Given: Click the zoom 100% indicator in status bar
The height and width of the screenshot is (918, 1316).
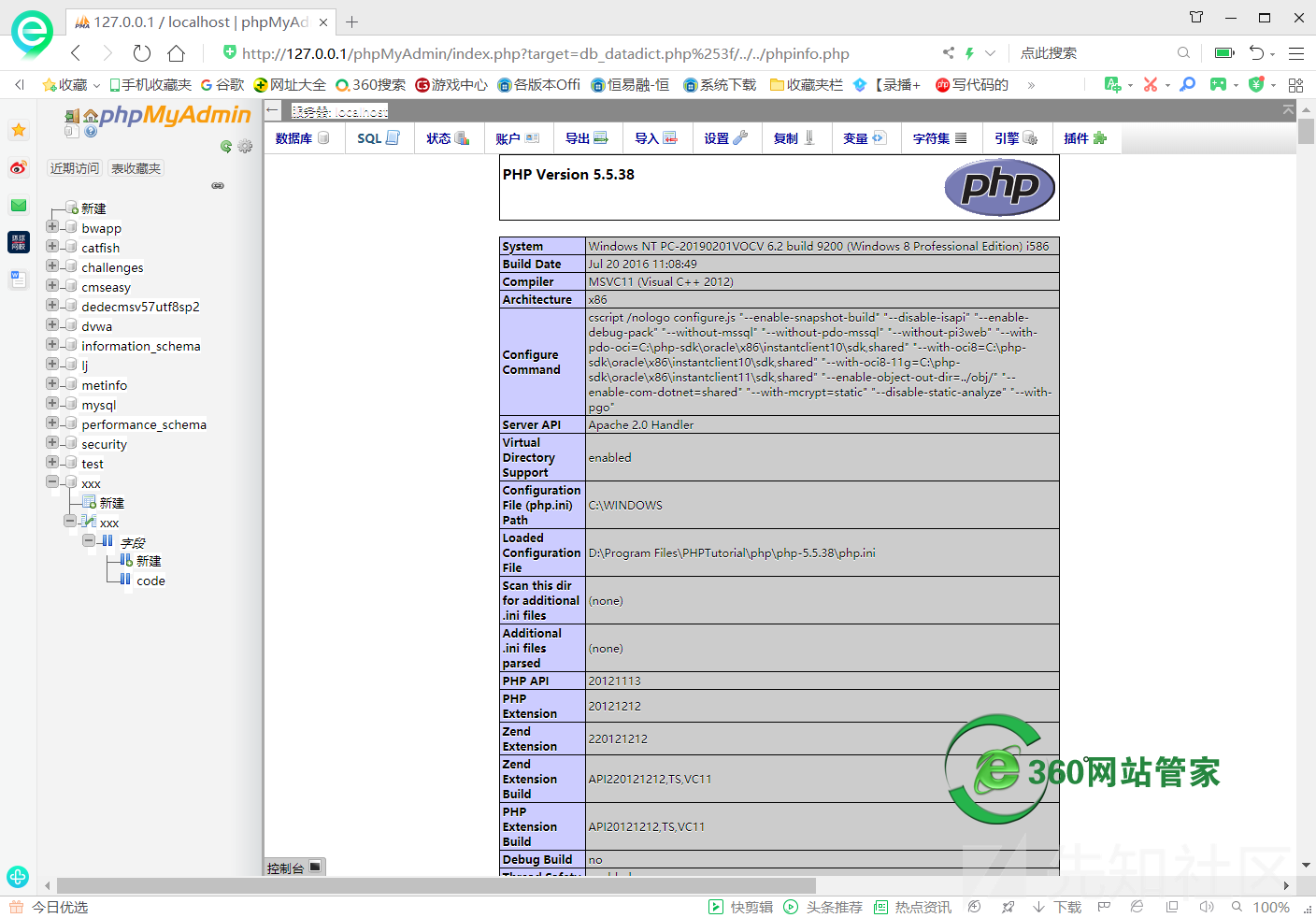Looking at the screenshot, I should coord(1270,907).
